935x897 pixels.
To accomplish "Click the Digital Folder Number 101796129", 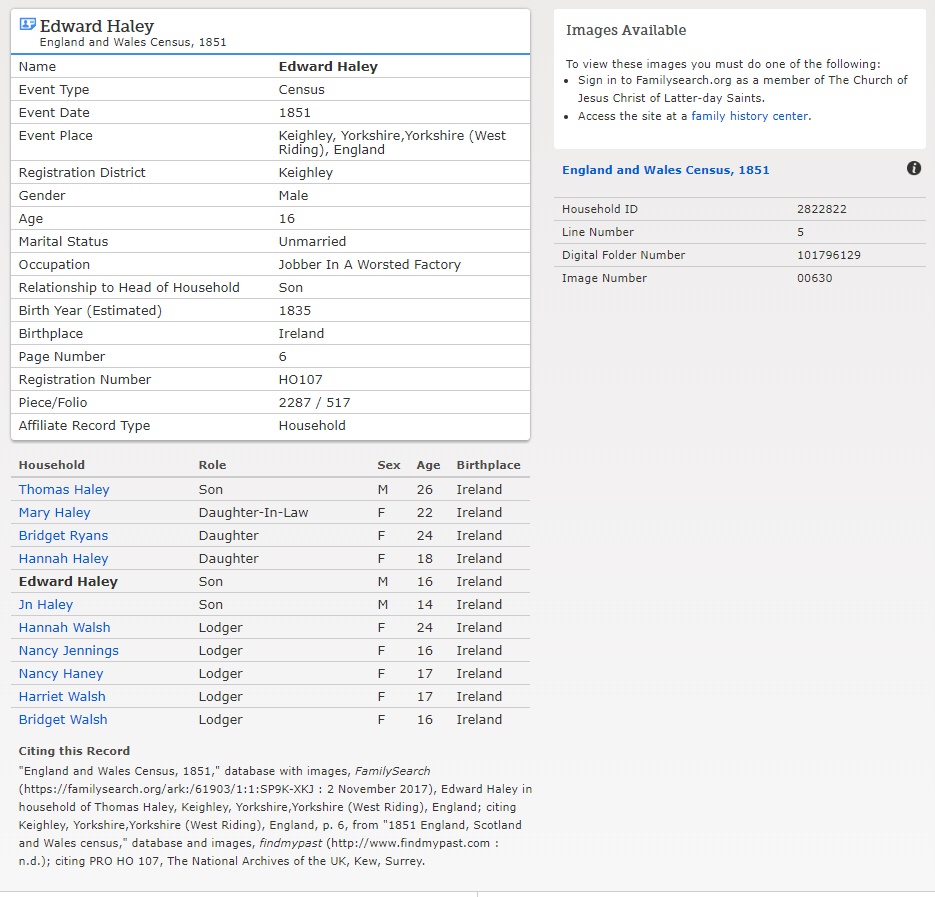I will point(829,255).
